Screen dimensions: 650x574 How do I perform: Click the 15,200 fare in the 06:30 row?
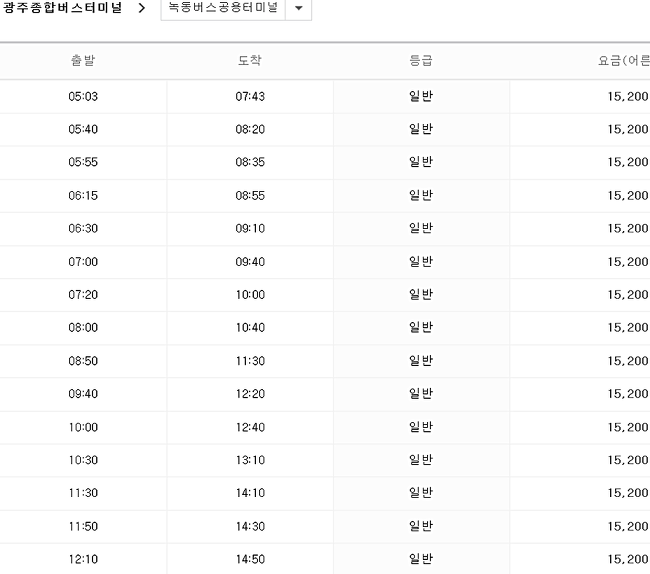coord(628,228)
